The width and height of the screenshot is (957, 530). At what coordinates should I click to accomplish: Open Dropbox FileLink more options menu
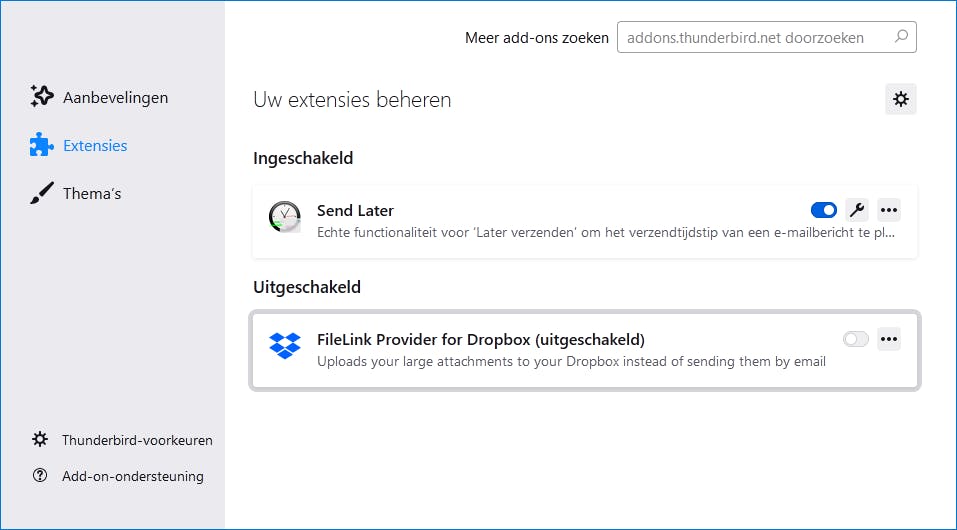click(889, 339)
